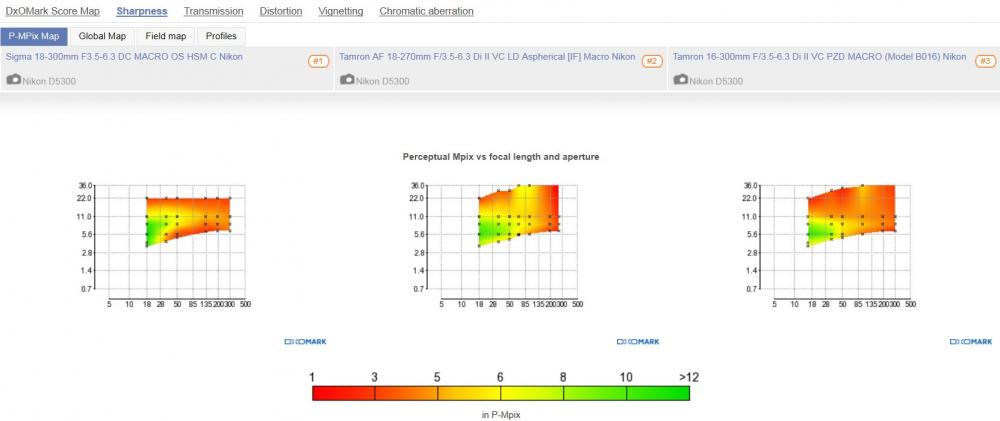Select the P-MPix Map tab
Image resolution: width=1000 pixels, height=421 pixels.
point(34,36)
